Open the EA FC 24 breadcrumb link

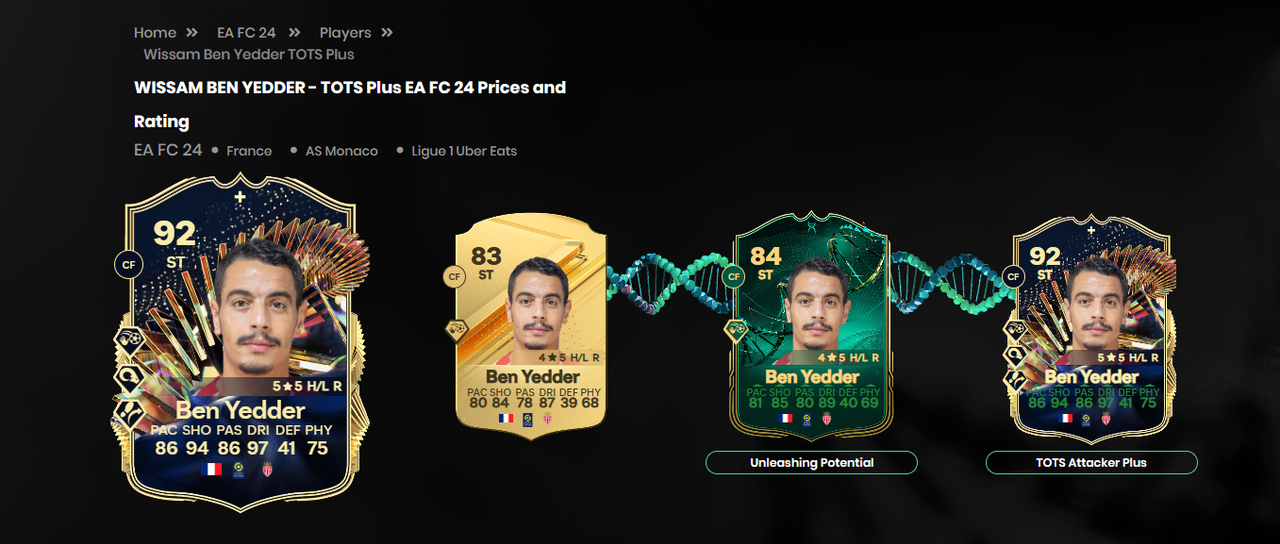coord(246,33)
